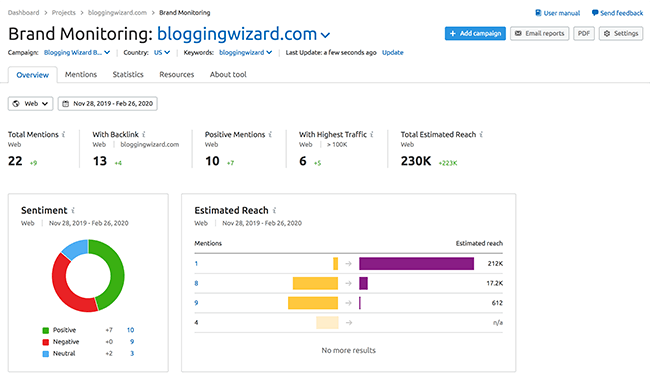Click the blue Neutral legend swatch
The image size is (650, 379).
(46, 354)
